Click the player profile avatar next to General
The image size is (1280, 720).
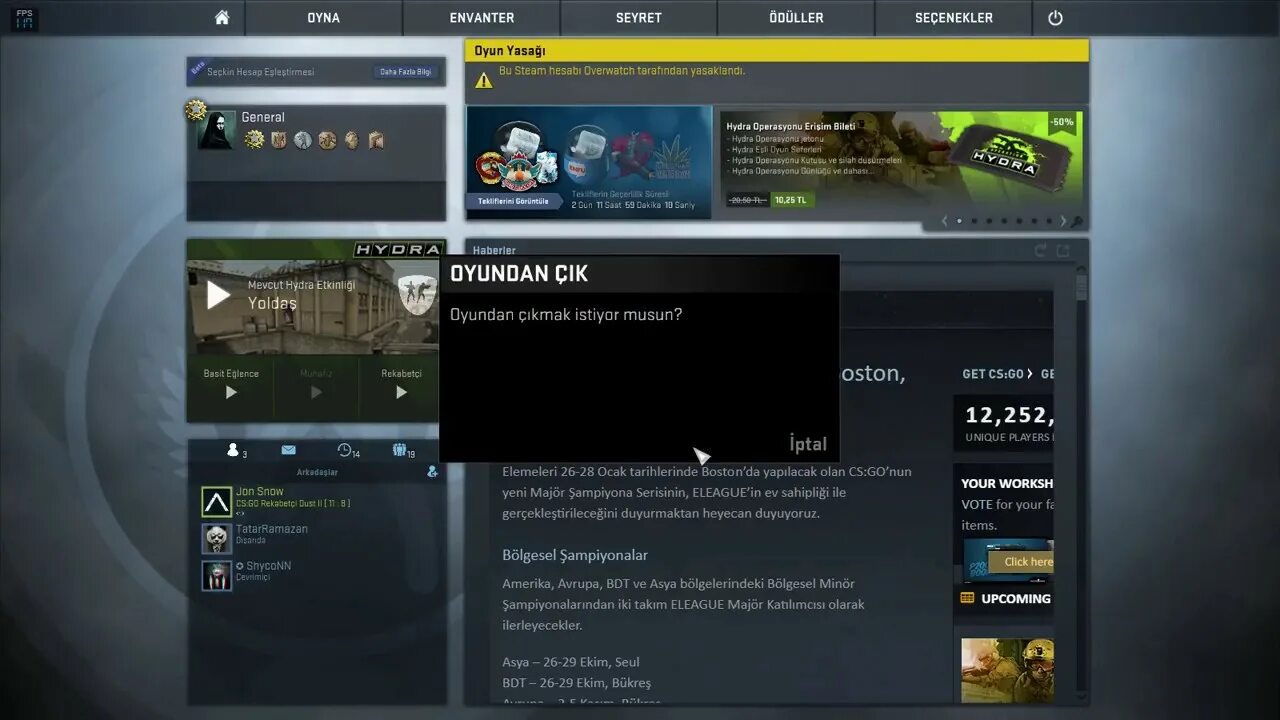216,130
